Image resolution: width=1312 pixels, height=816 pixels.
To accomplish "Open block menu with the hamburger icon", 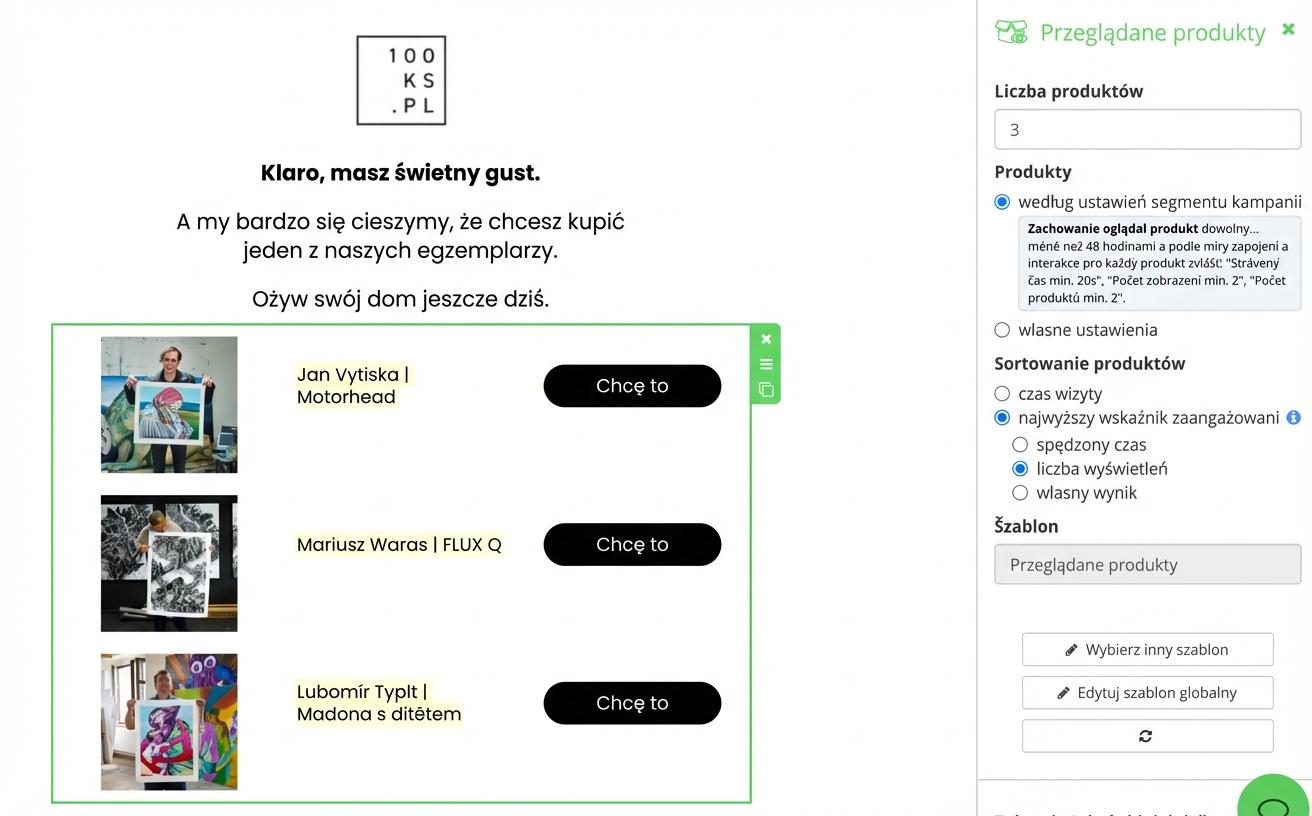I will pos(766,364).
